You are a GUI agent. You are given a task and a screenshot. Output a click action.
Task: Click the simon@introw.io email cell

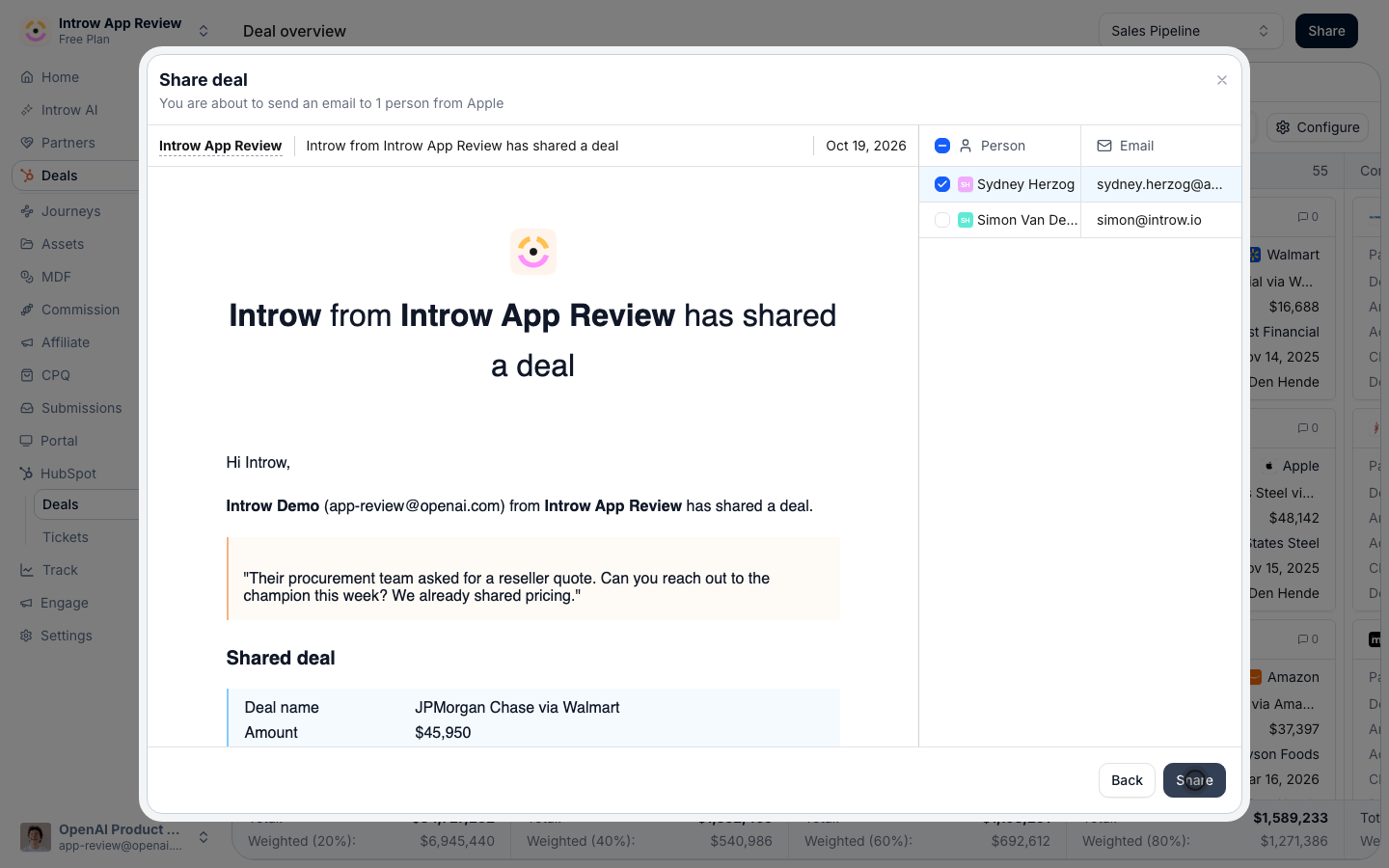1160,220
